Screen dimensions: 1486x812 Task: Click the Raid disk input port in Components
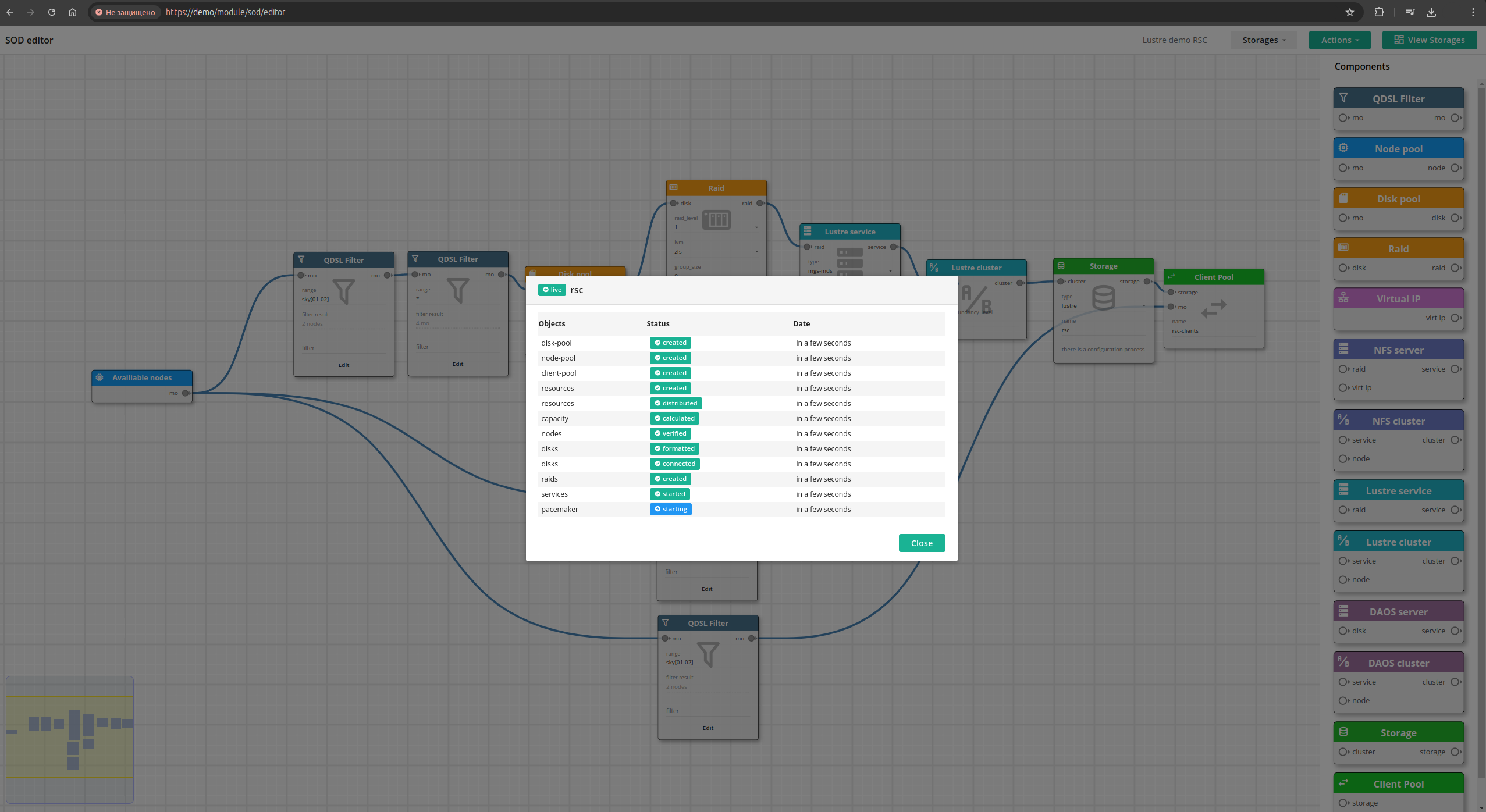click(1343, 268)
